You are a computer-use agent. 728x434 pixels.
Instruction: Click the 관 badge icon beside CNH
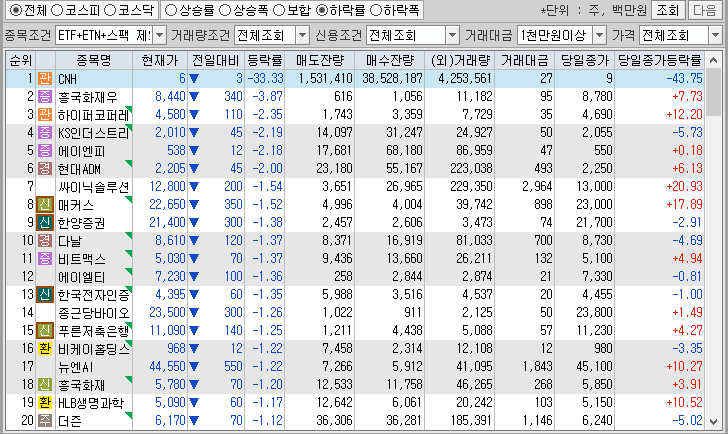tap(45, 78)
